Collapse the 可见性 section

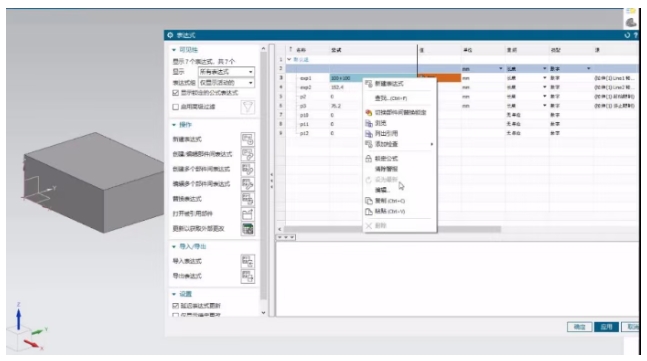click(174, 50)
